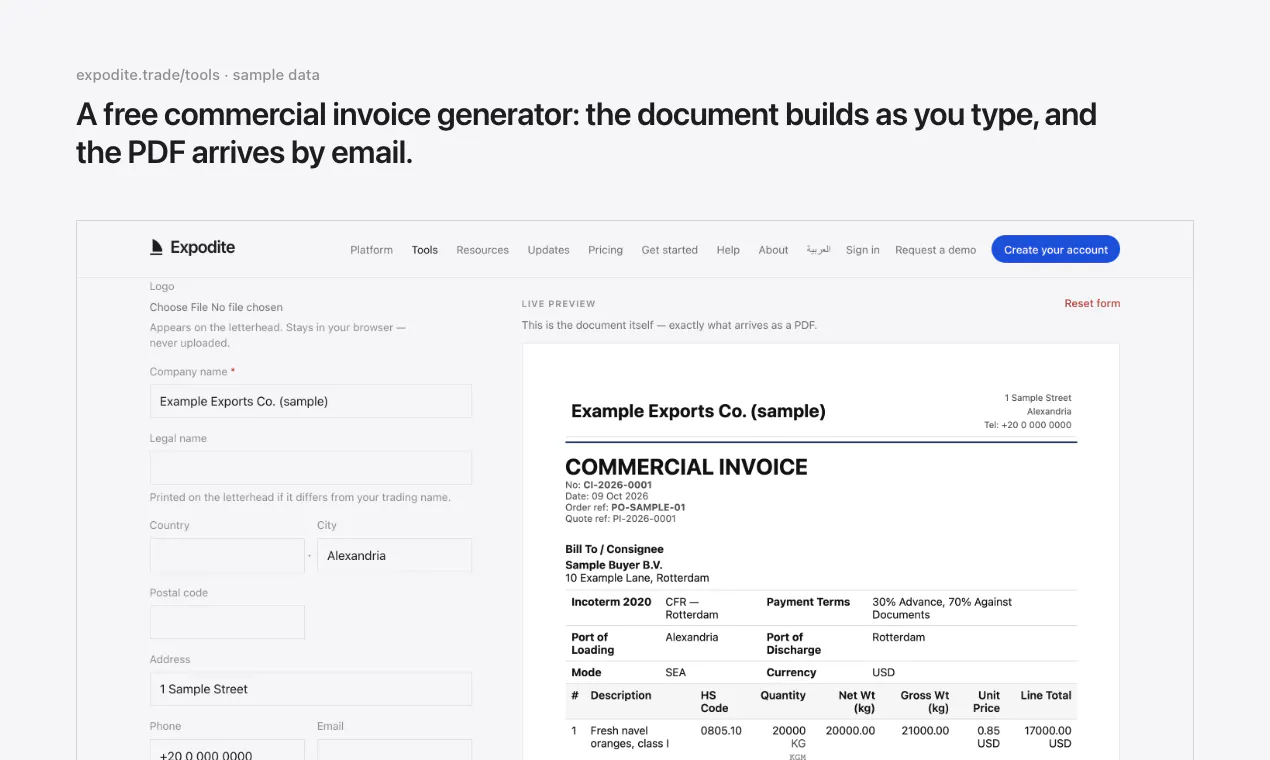Click the CFR — Rotterdam incoterm value
Screen dimensions: 1270x760
coord(692,608)
